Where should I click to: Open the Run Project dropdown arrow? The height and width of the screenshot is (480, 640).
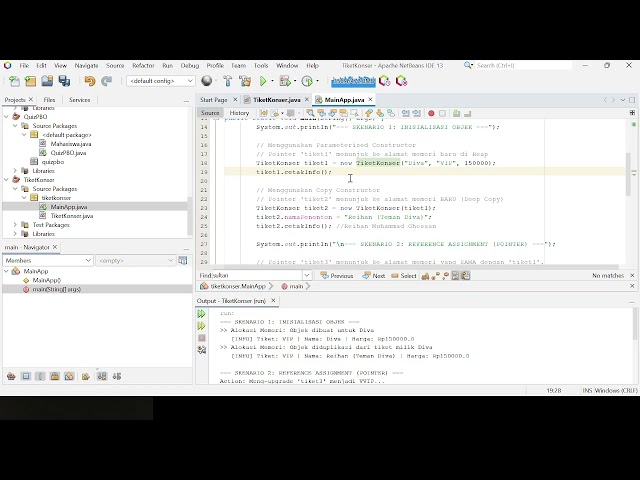272,81
